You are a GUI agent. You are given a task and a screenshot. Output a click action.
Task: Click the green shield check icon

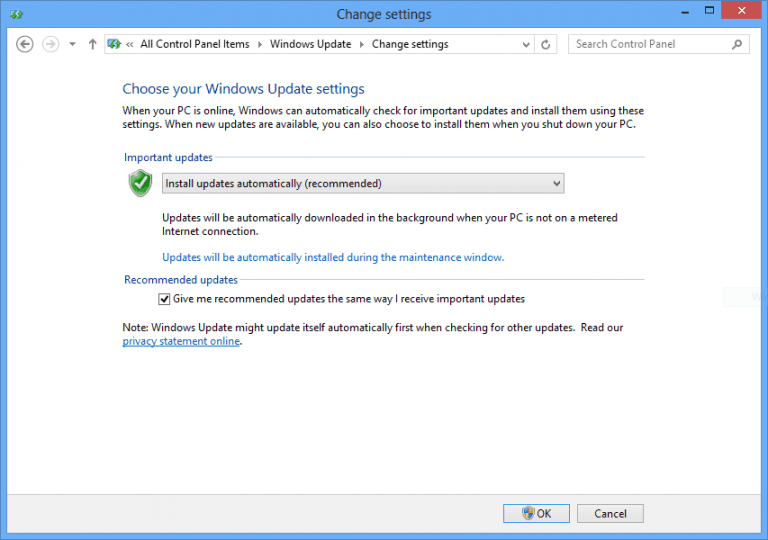[x=141, y=183]
